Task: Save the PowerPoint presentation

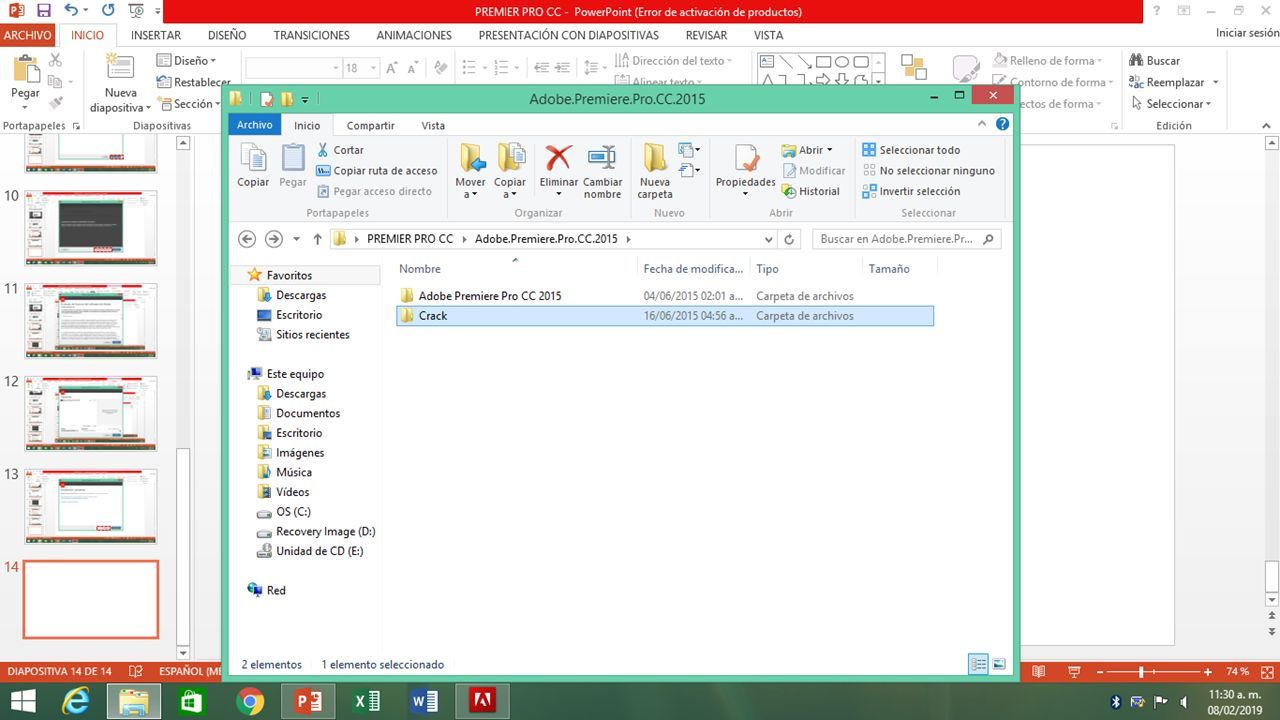Action: [x=43, y=11]
